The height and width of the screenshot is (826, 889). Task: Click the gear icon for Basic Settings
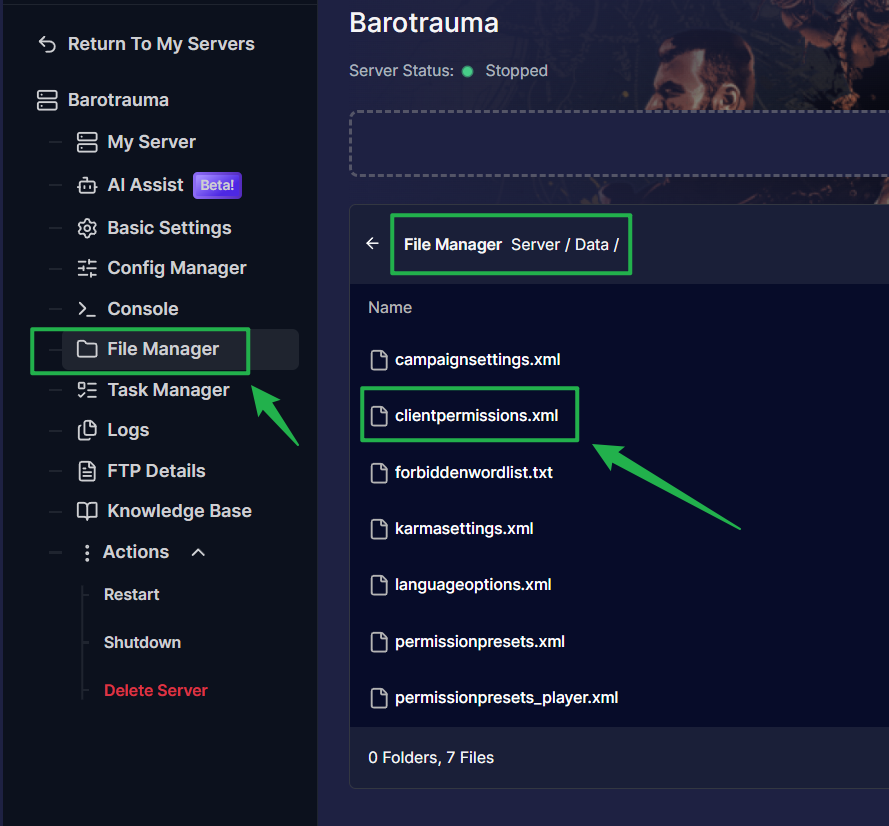(87, 228)
